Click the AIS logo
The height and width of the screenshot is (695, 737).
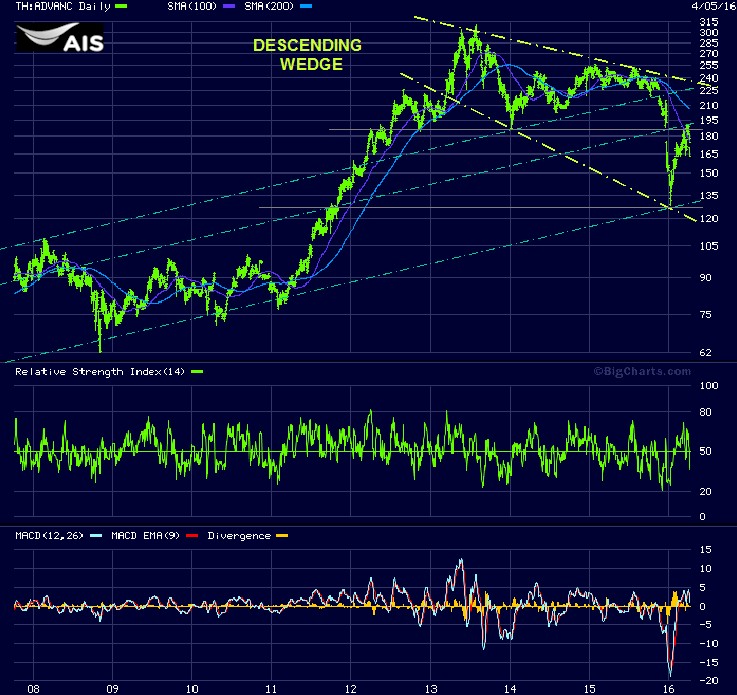click(60, 37)
